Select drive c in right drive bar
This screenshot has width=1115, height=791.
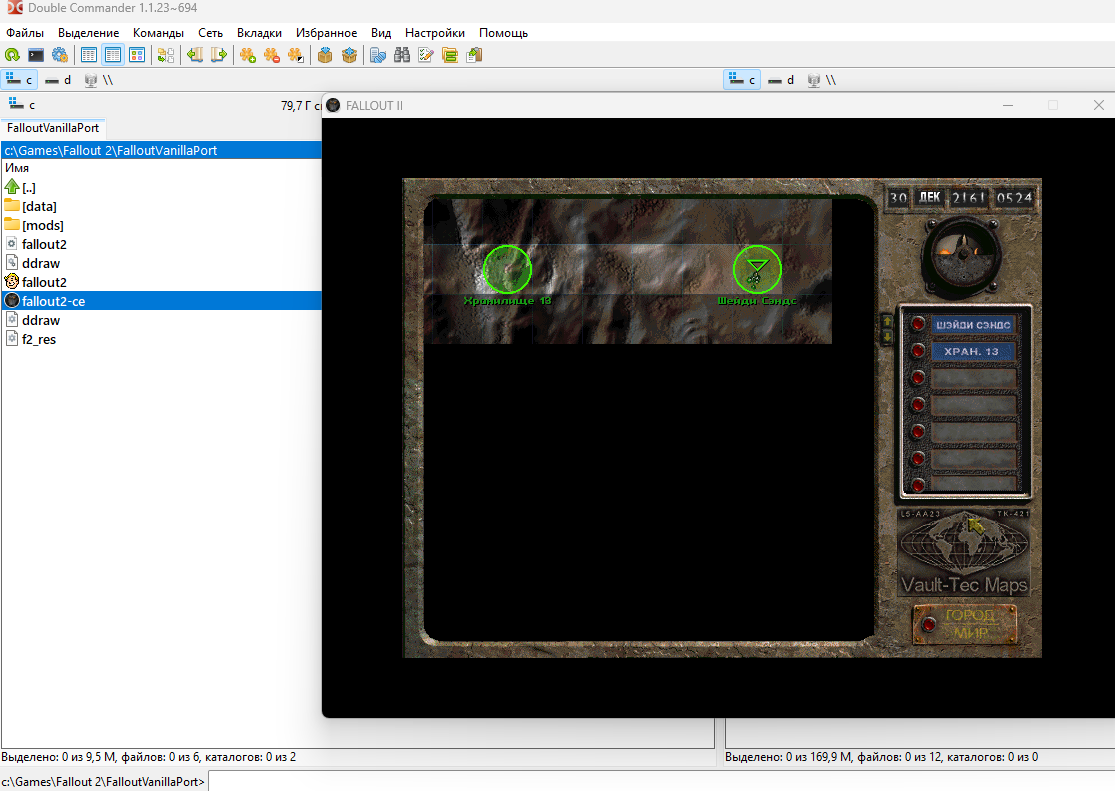click(742, 80)
